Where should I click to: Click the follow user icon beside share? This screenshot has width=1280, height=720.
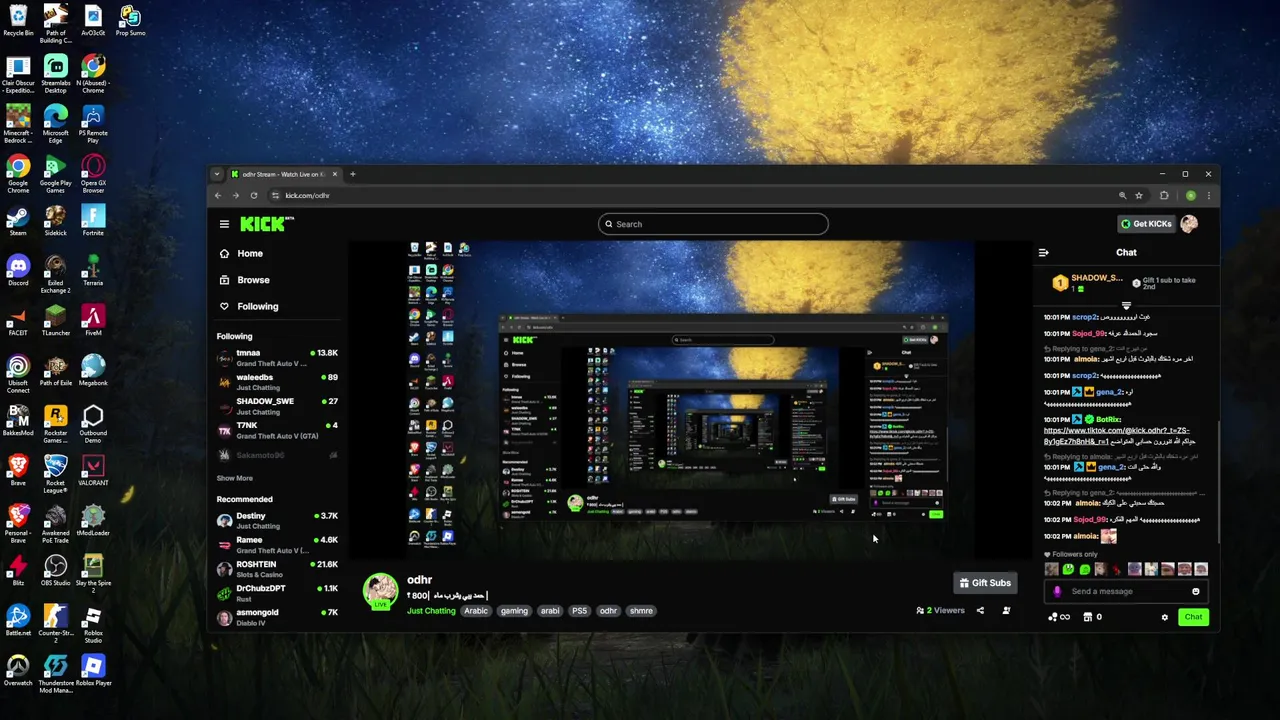(1006, 610)
